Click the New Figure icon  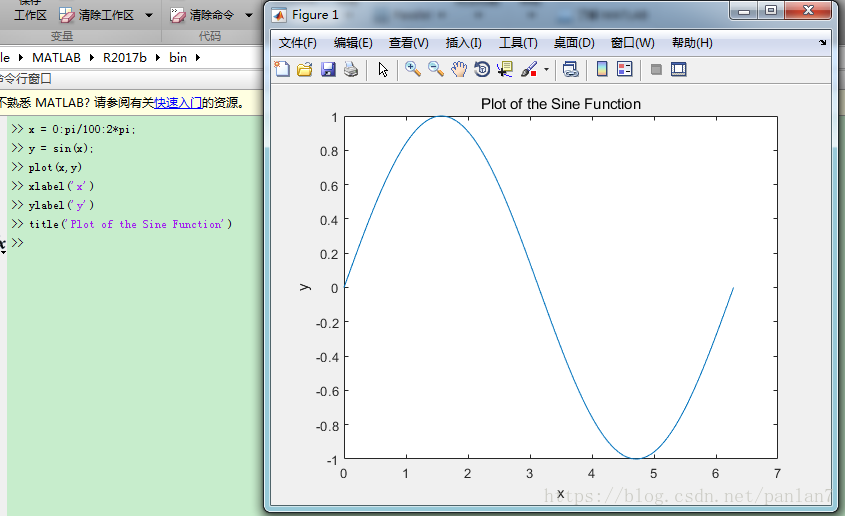(x=282, y=69)
